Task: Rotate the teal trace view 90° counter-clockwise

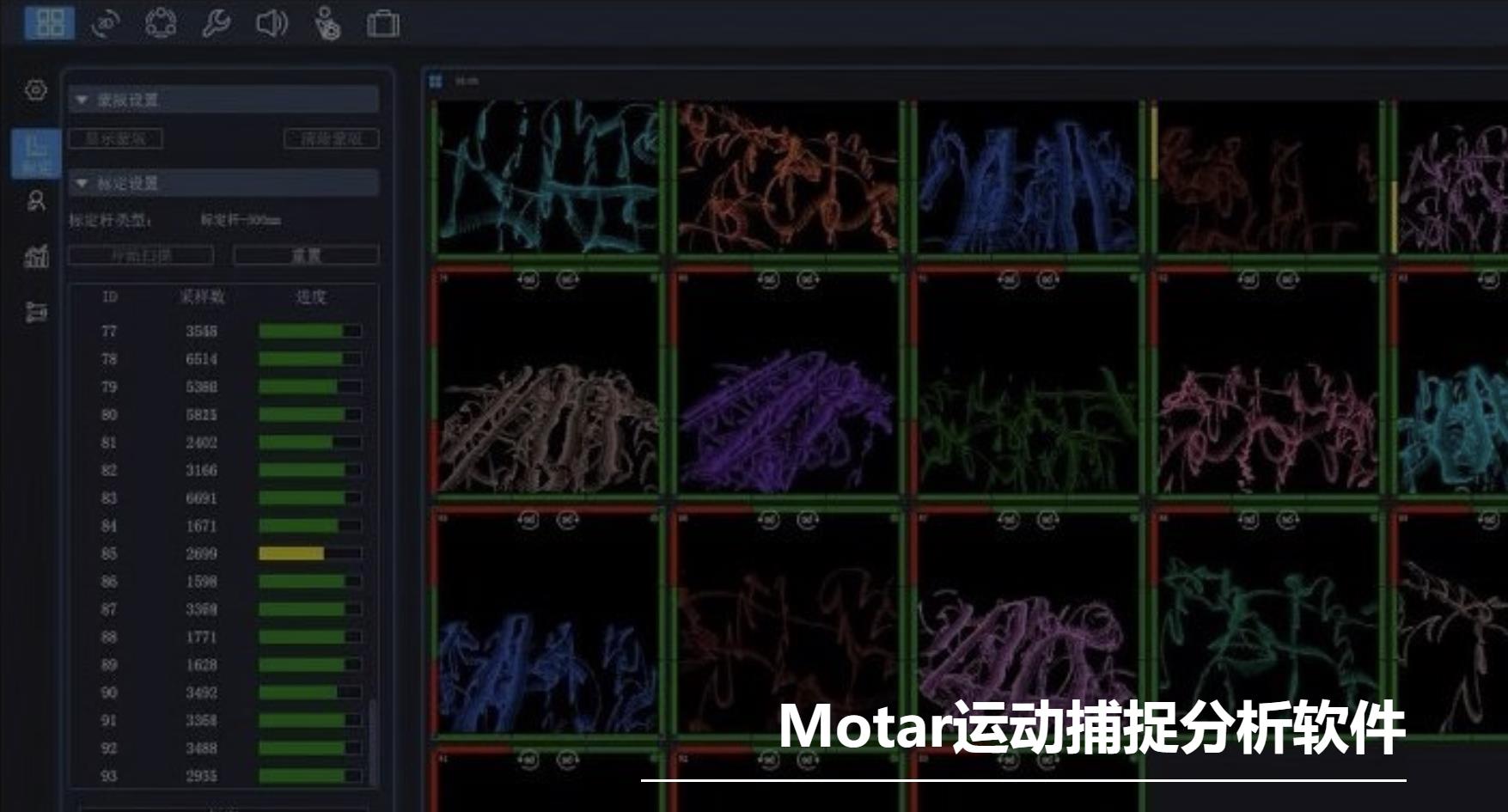Action: [x=1249, y=519]
